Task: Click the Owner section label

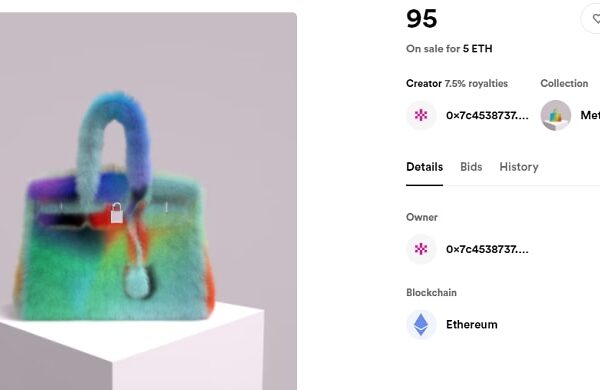Action: click(x=422, y=217)
